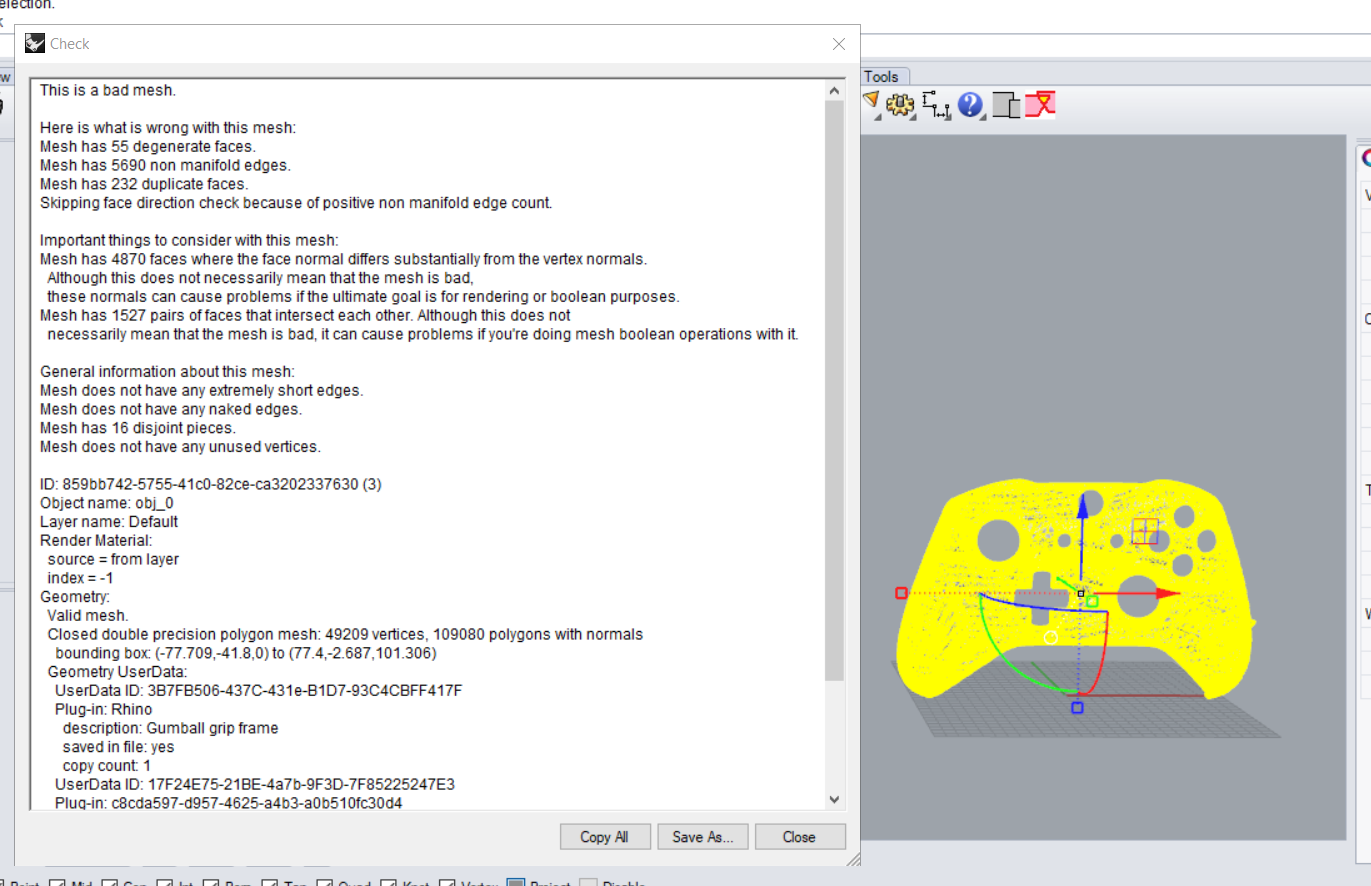Click the UserData ID line starting with 3B7FB506
Screen dimensions: 1371x886
pyautogui.click(x=258, y=691)
